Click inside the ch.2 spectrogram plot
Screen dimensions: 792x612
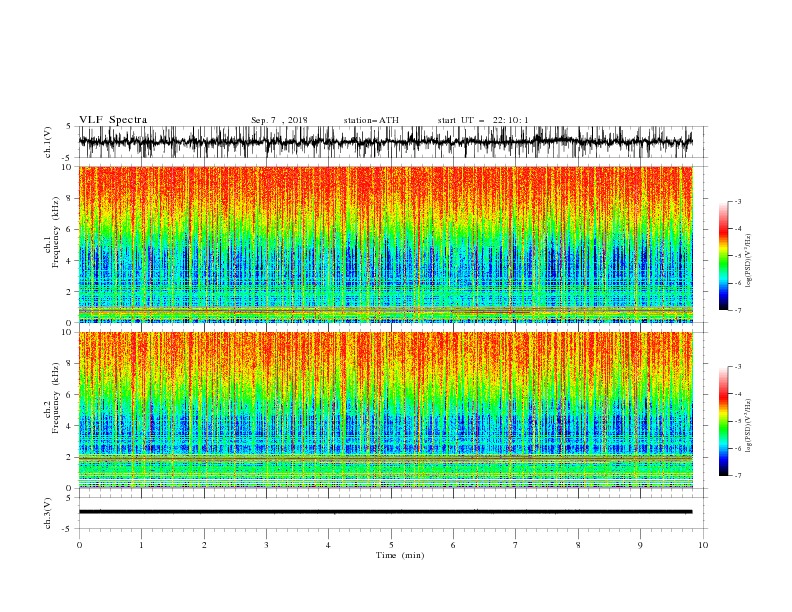[386, 410]
